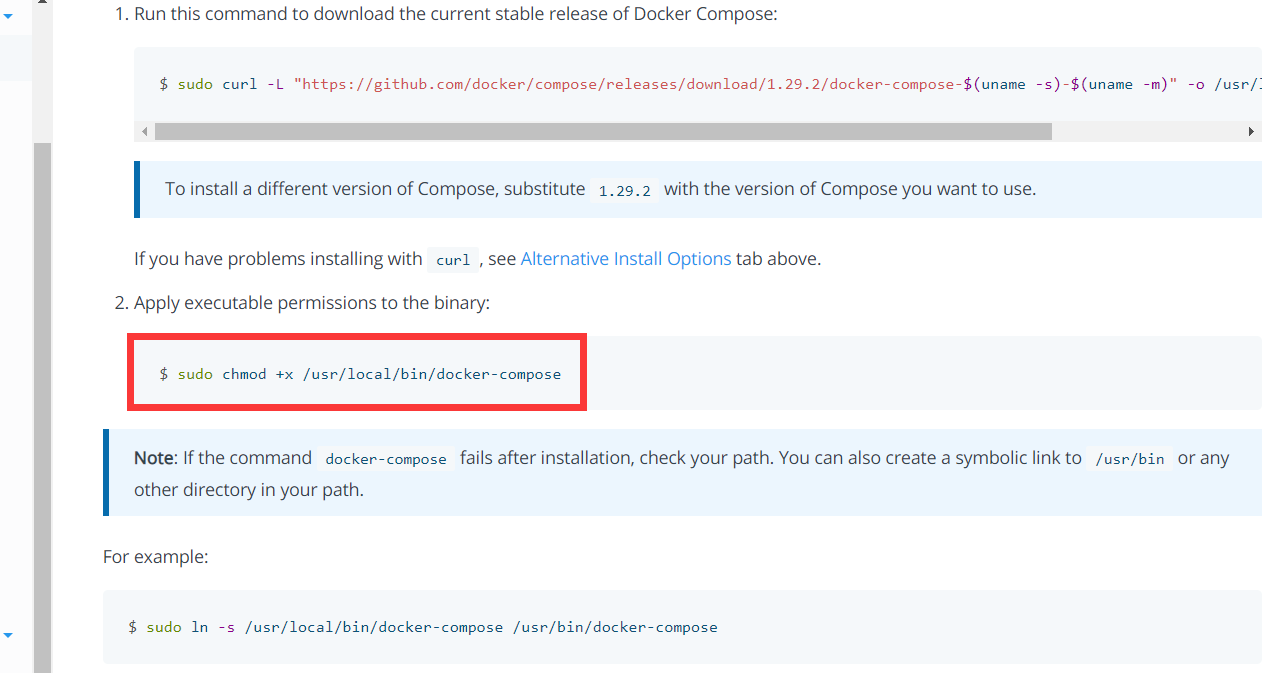Click the "For example:" text

pos(155,557)
